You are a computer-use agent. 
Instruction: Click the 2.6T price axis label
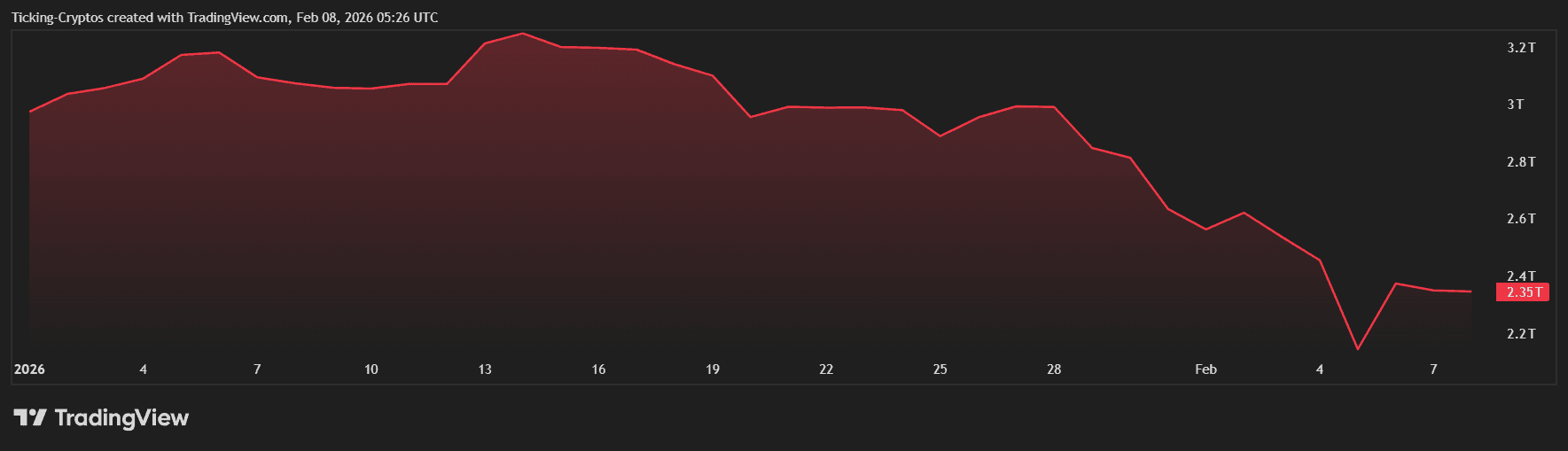tap(1521, 219)
